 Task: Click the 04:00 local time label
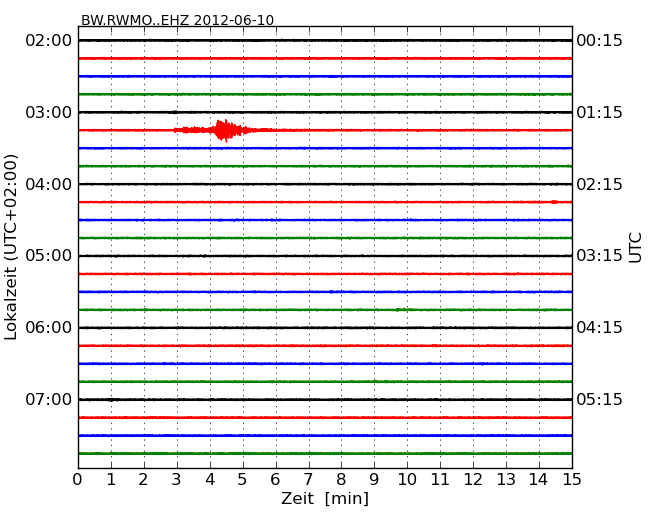tap(49, 184)
